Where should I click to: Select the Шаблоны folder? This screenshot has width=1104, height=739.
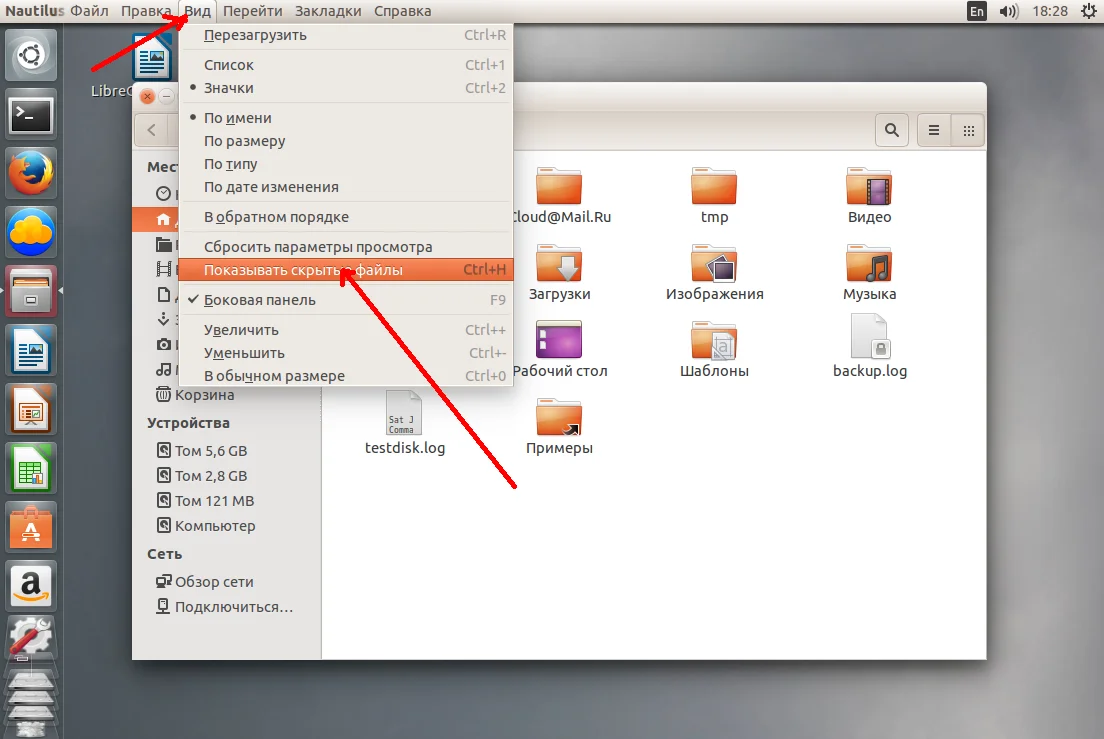714,350
